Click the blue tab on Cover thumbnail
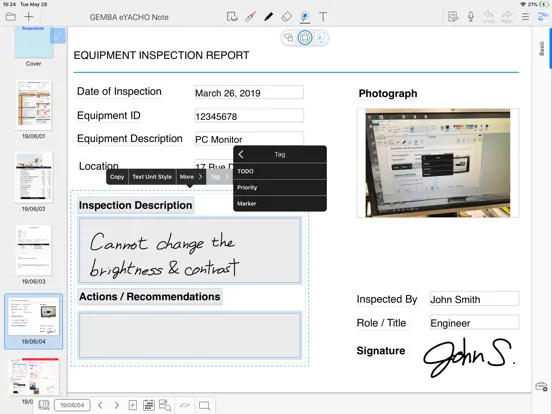552x414 pixels. (x=58, y=36)
